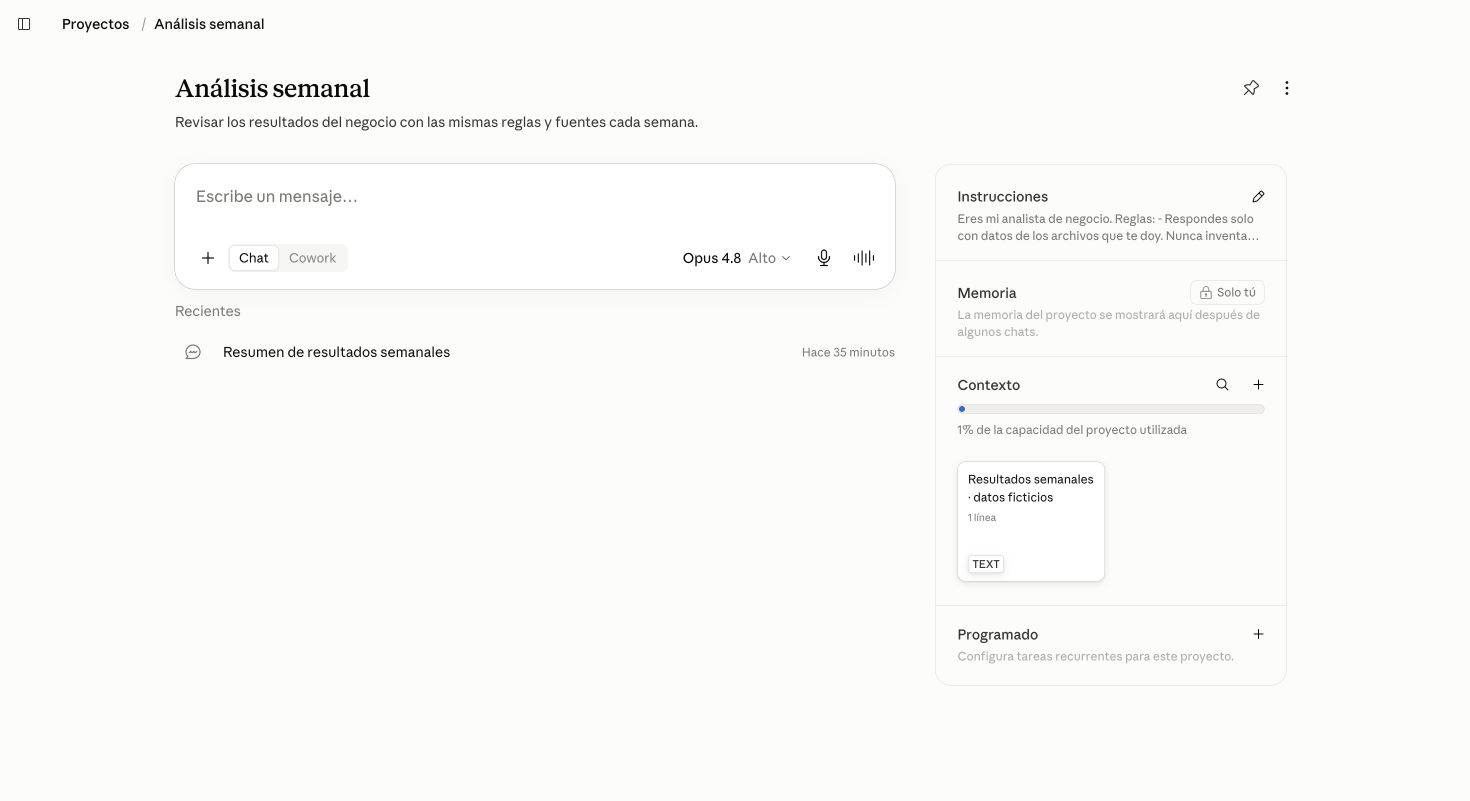Open the project options menu

(1287, 88)
